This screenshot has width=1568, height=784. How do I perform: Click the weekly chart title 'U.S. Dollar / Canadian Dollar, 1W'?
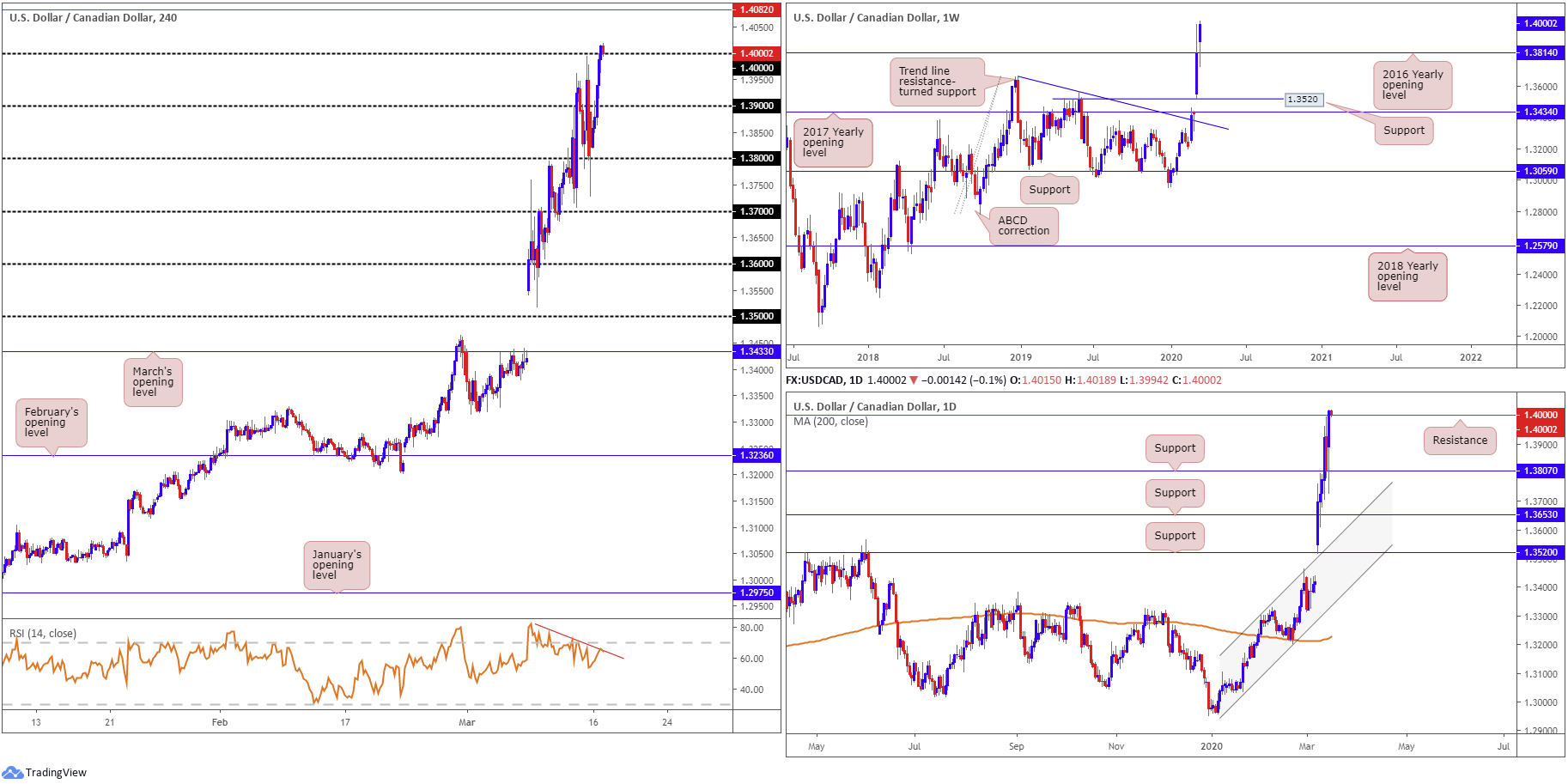click(877, 17)
